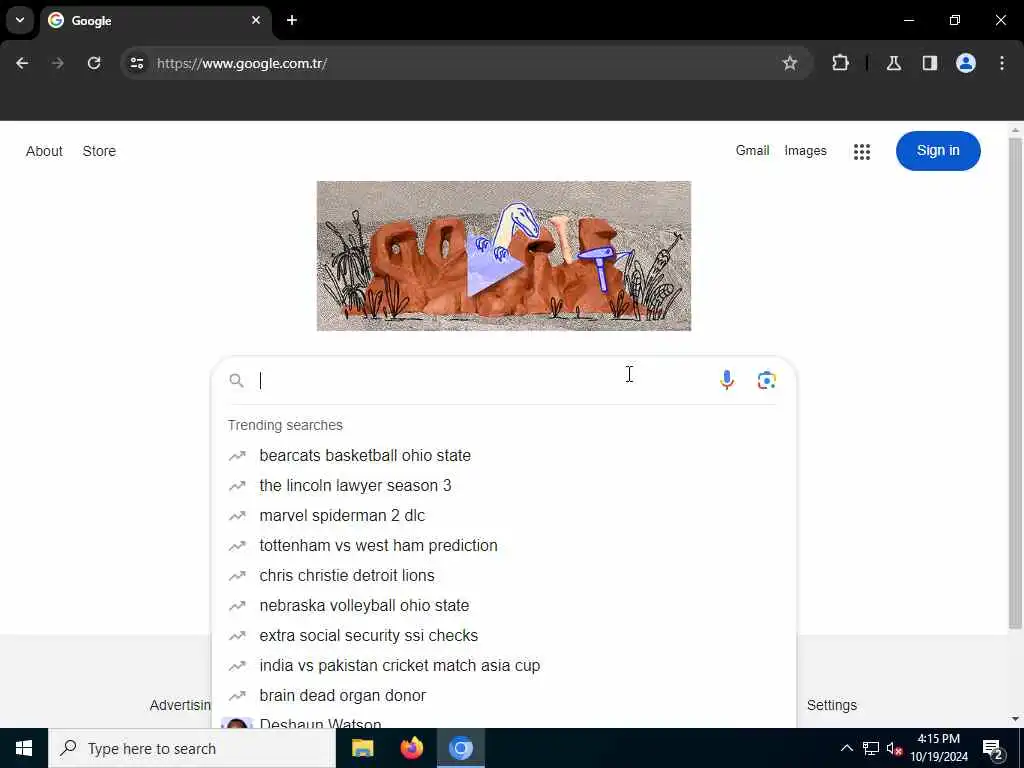Search by image with Google Lens icon

[x=767, y=380]
